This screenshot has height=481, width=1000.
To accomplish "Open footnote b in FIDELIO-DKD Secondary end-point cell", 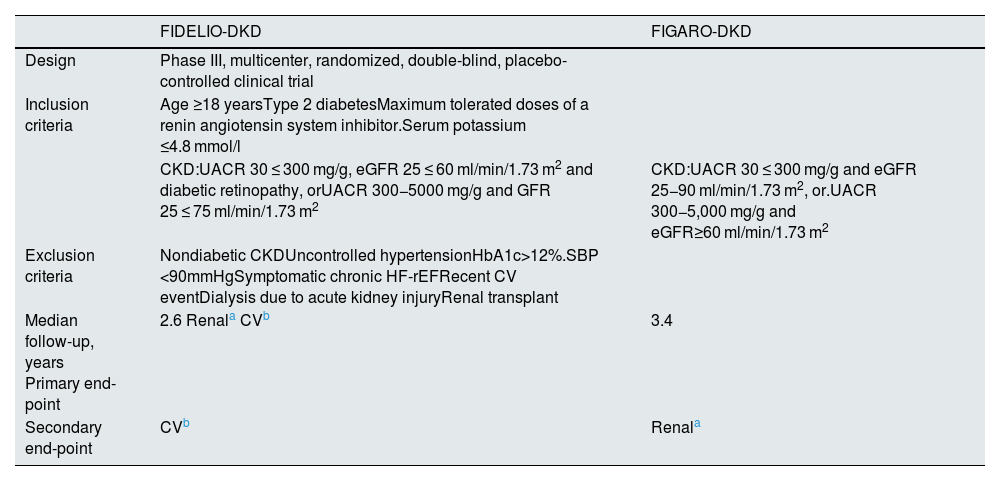I will pyautogui.click(x=186, y=423).
